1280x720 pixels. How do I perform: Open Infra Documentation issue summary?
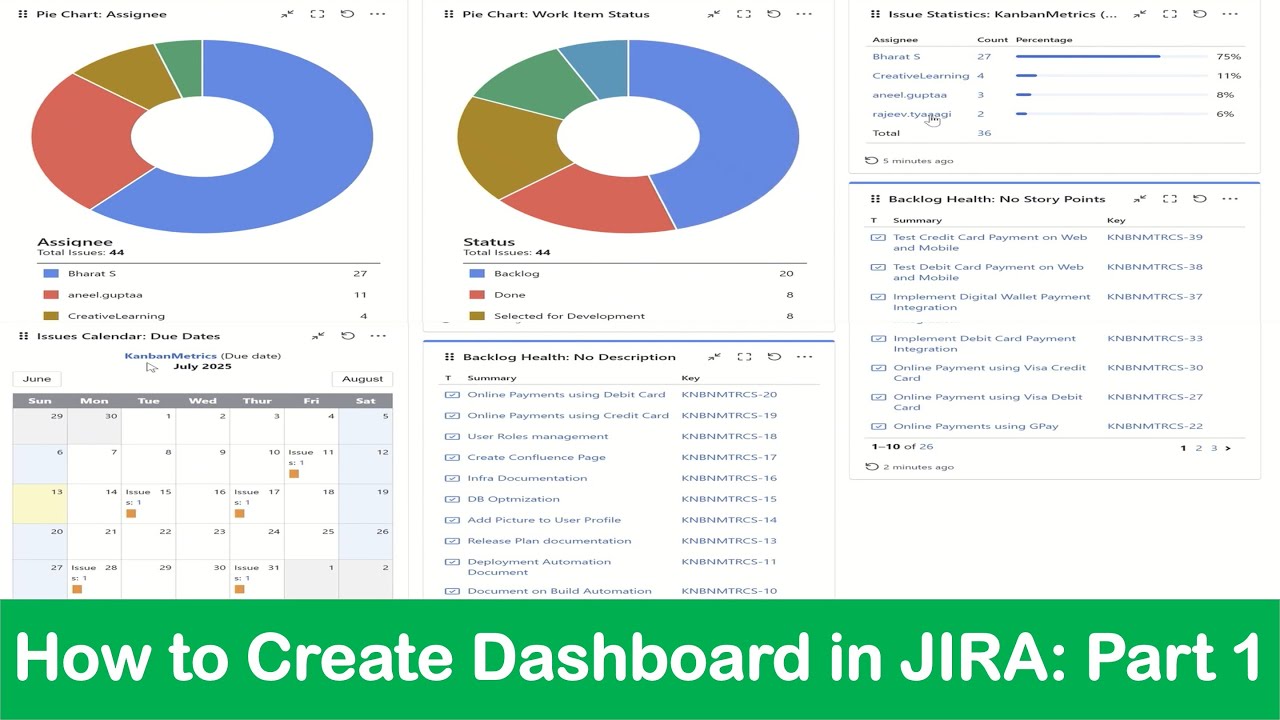point(527,478)
